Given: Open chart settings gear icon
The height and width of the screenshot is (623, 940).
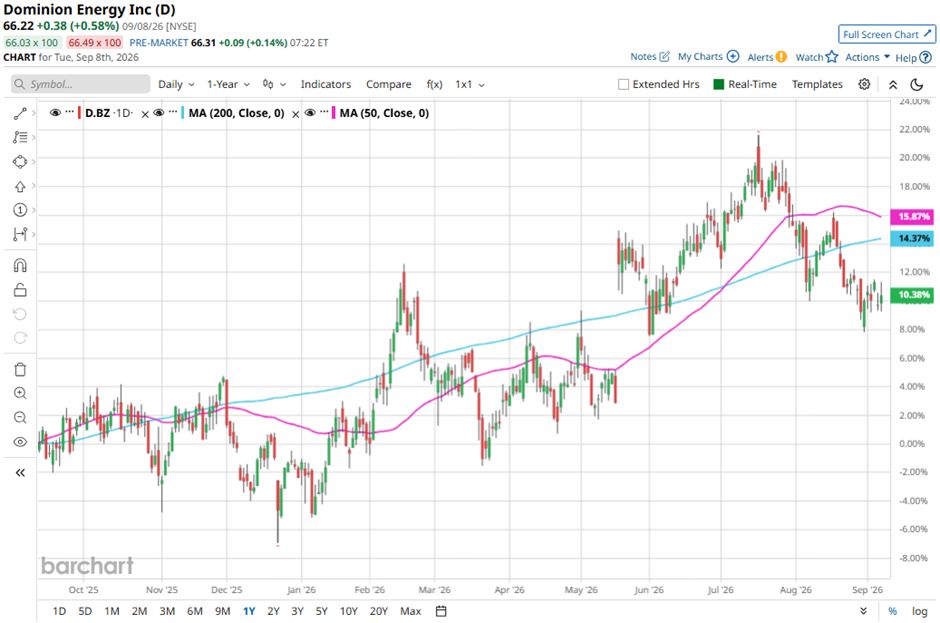Looking at the screenshot, I should pos(864,84).
